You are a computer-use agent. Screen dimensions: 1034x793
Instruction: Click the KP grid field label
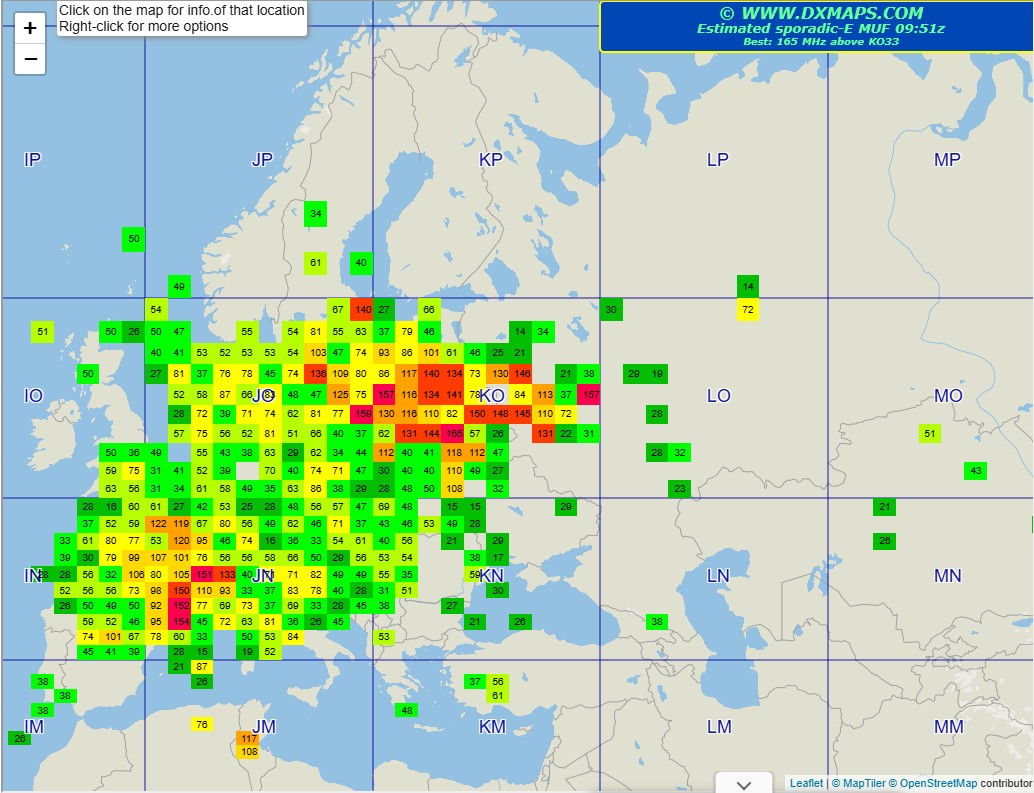(x=491, y=160)
